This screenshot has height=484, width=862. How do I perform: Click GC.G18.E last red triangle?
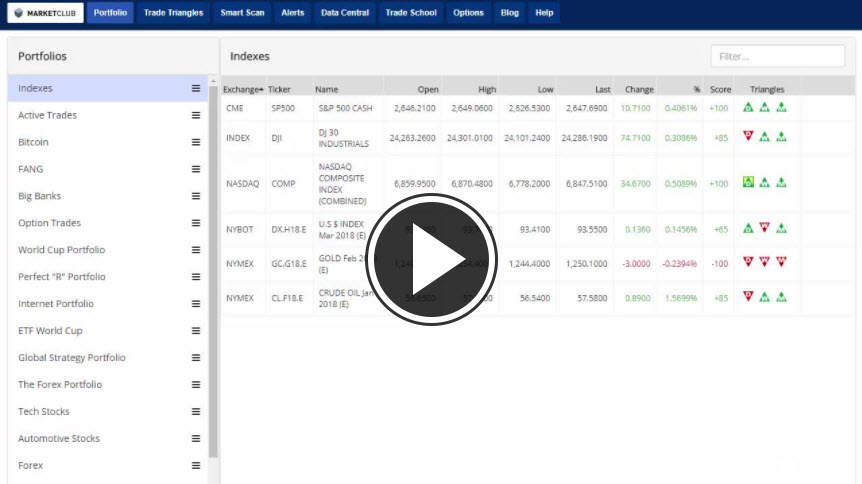pos(781,262)
